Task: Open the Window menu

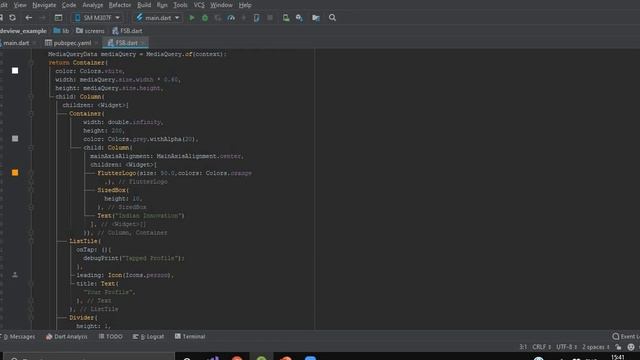Action: click(221, 5)
